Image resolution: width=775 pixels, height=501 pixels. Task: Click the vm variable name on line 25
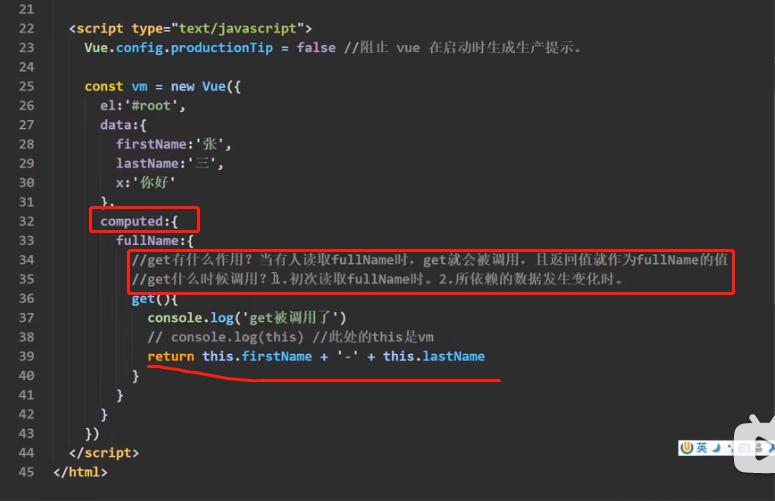[139, 86]
